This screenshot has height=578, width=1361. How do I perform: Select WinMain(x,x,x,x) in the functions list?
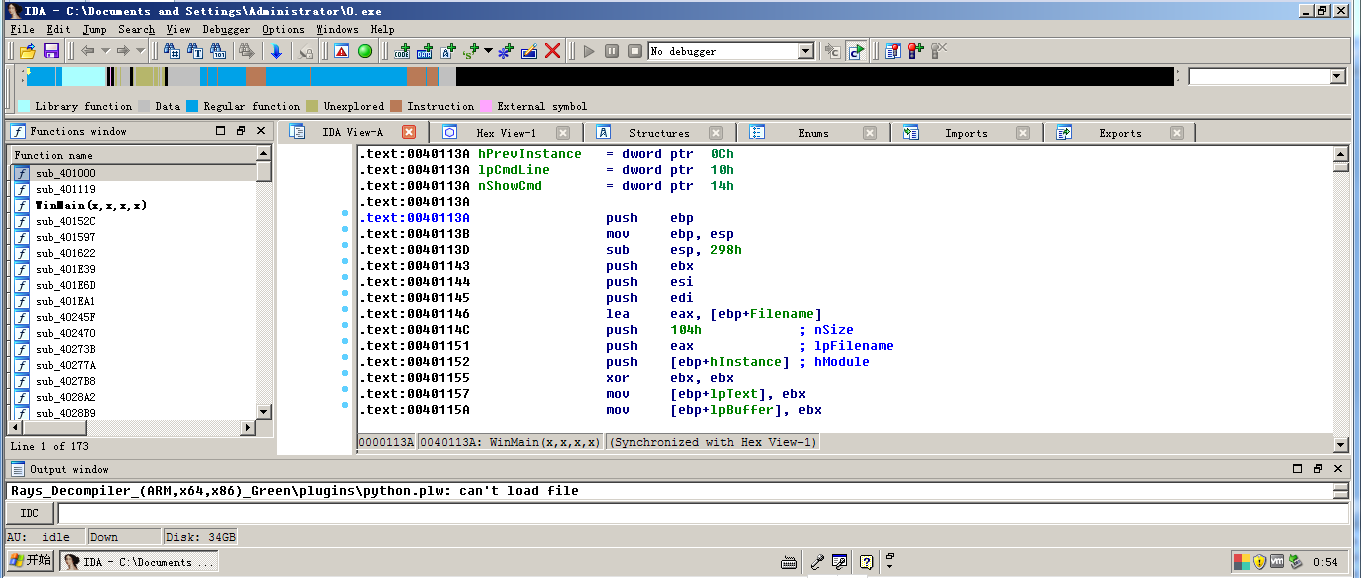tap(92, 205)
